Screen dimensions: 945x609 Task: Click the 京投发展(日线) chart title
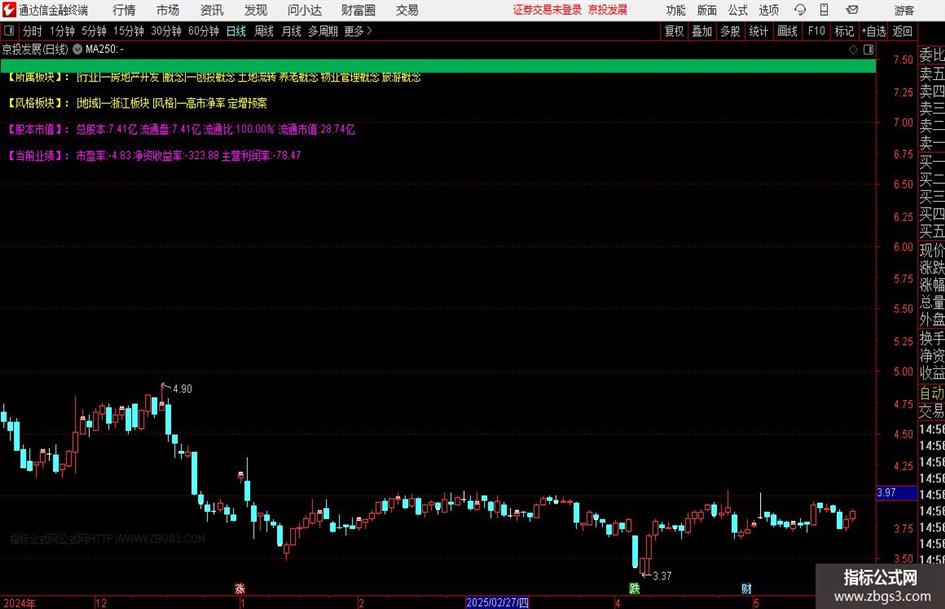click(x=35, y=49)
